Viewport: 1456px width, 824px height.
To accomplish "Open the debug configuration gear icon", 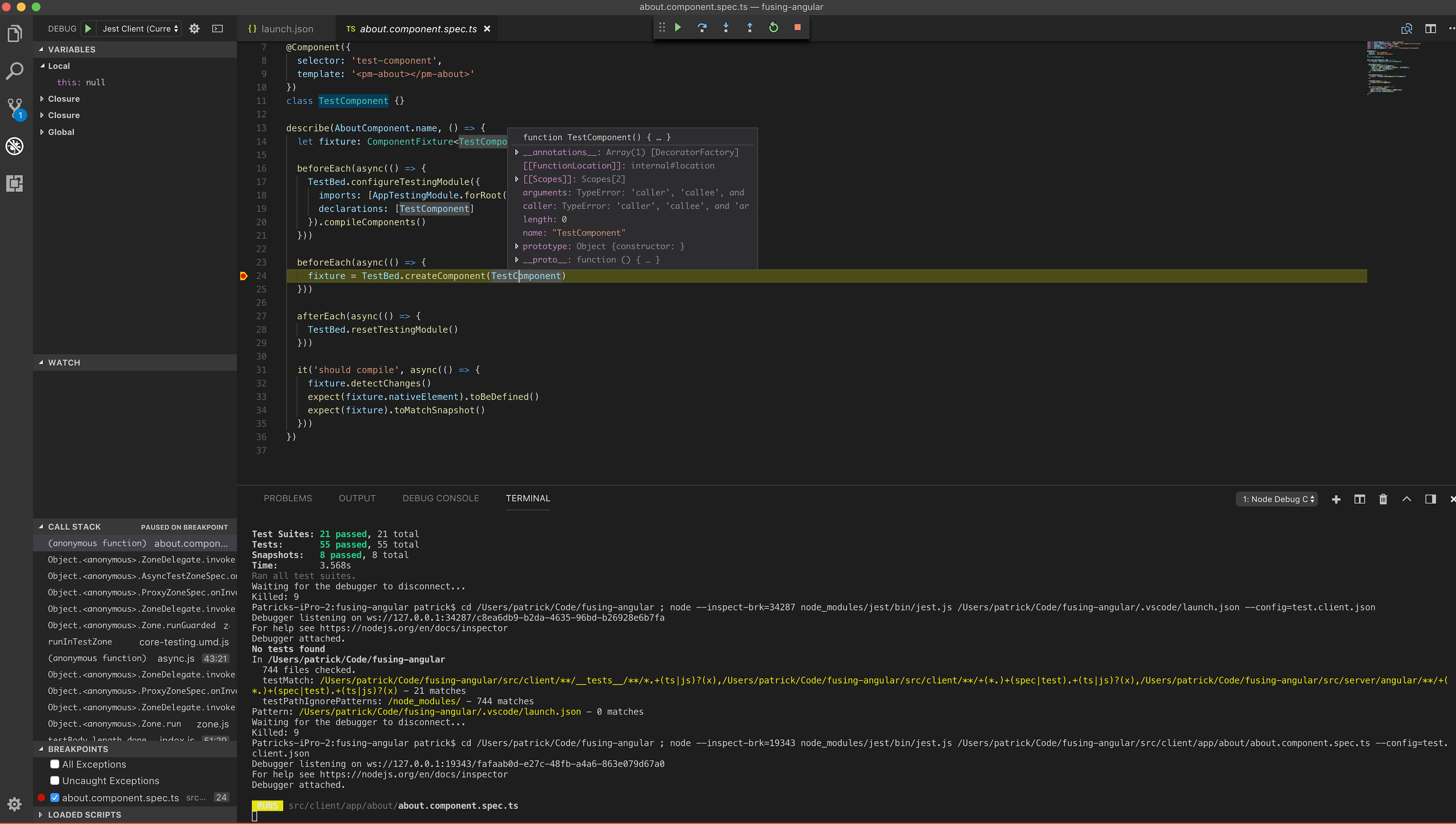I will pyautogui.click(x=193, y=28).
